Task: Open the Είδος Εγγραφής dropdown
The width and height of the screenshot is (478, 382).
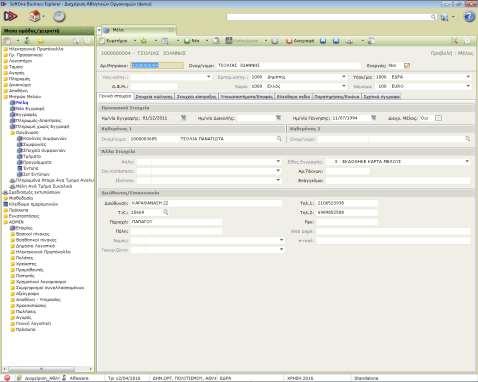Action: (x=467, y=161)
